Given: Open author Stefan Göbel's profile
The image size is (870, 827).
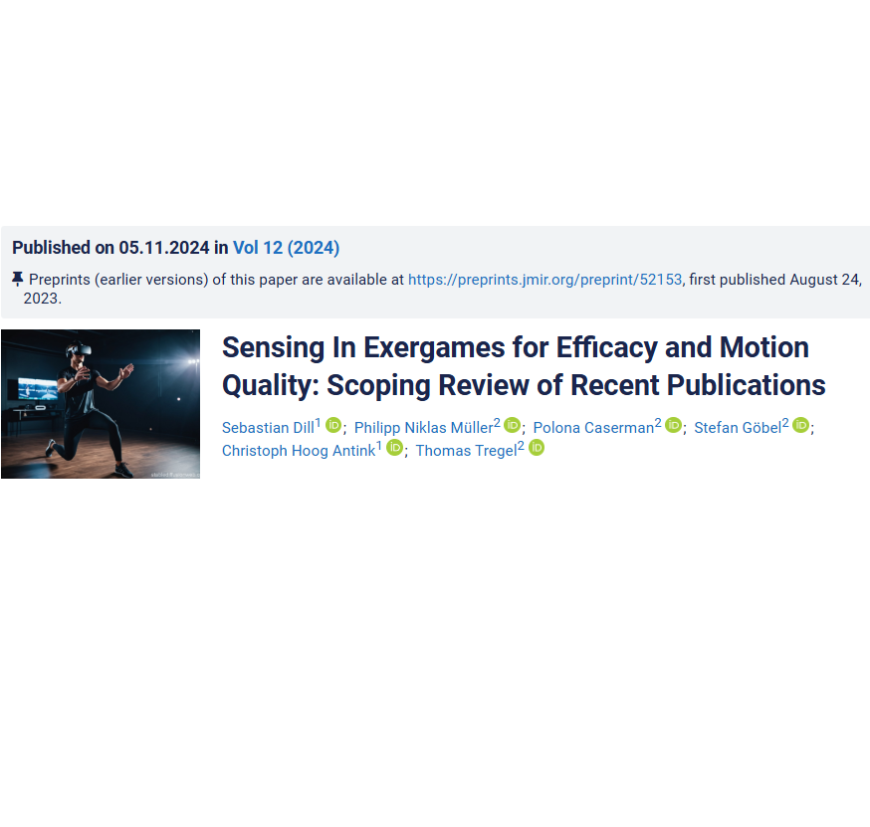Looking at the screenshot, I should click(737, 428).
